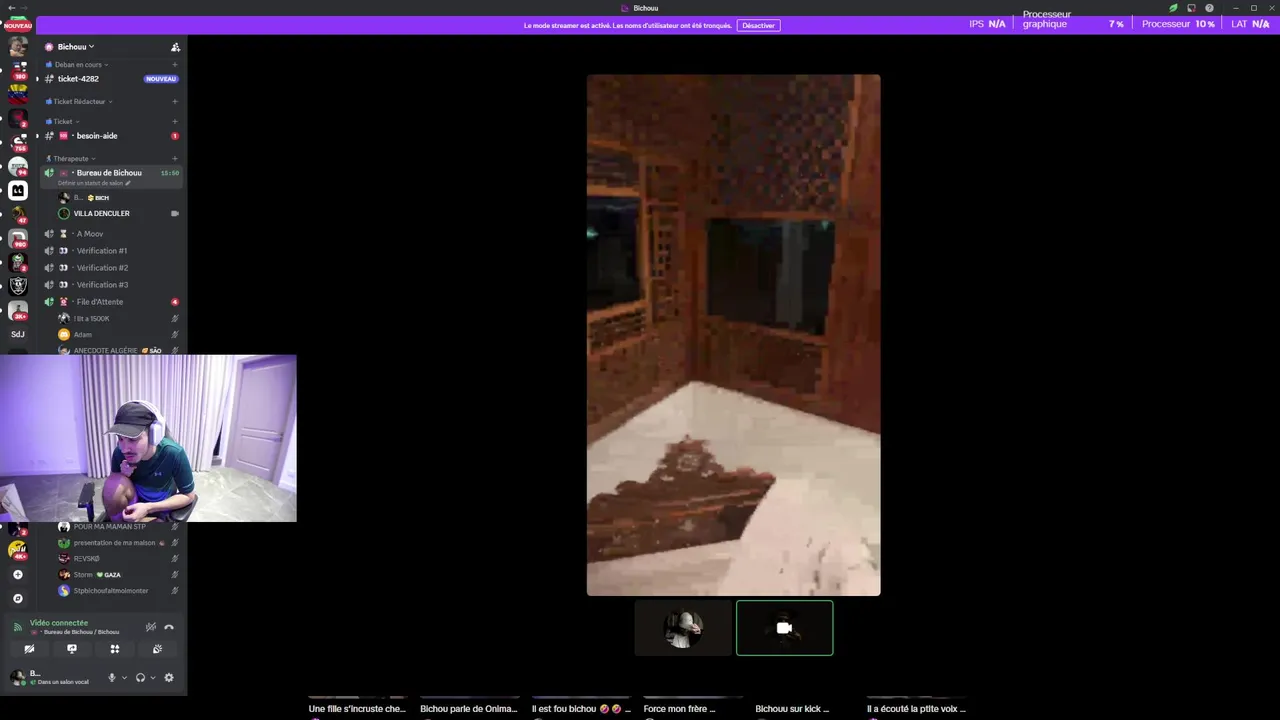Disconnect from voice with the hang-up icon
The image size is (1280, 720).
pos(169,627)
